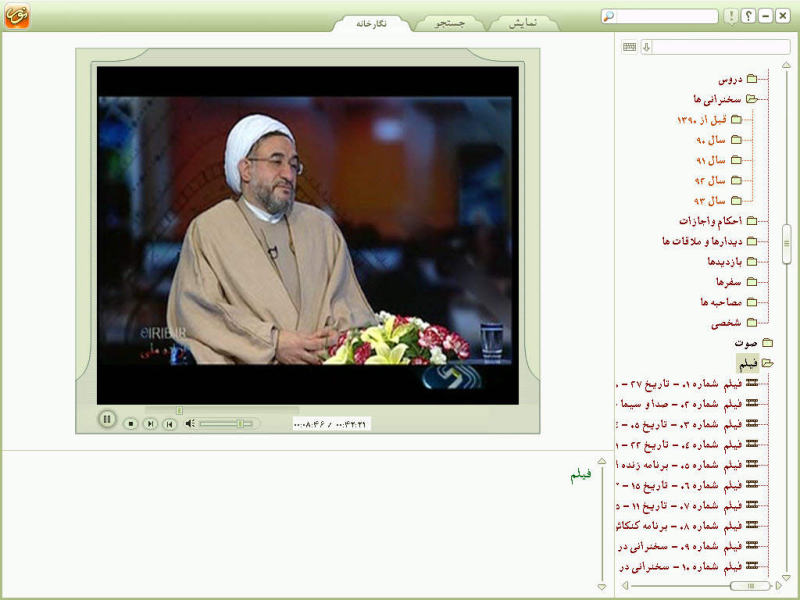Open the help question mark button
Viewport: 800px width, 600px height.
point(748,16)
